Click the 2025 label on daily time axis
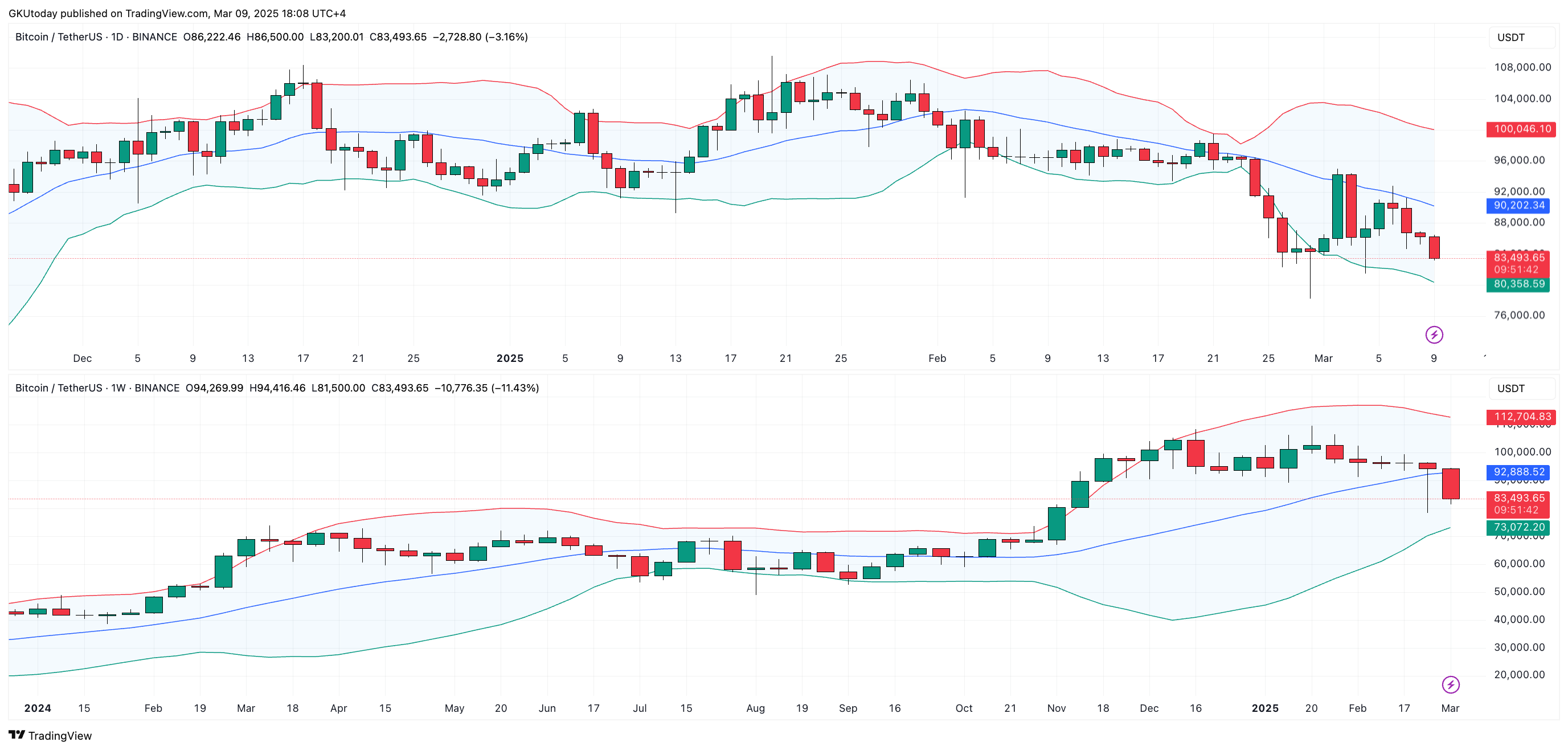 pyautogui.click(x=510, y=358)
